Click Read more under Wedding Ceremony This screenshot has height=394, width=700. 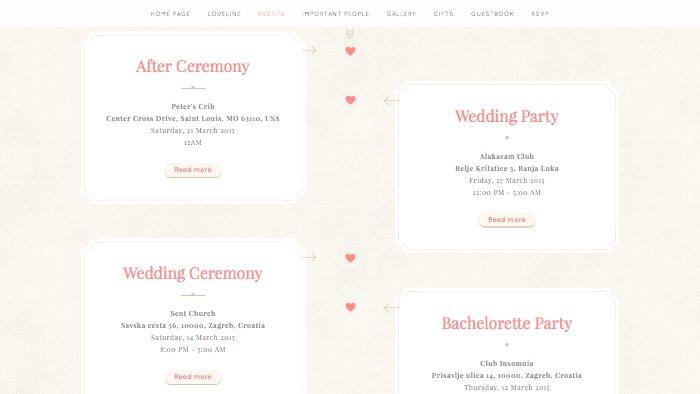pyautogui.click(x=193, y=377)
